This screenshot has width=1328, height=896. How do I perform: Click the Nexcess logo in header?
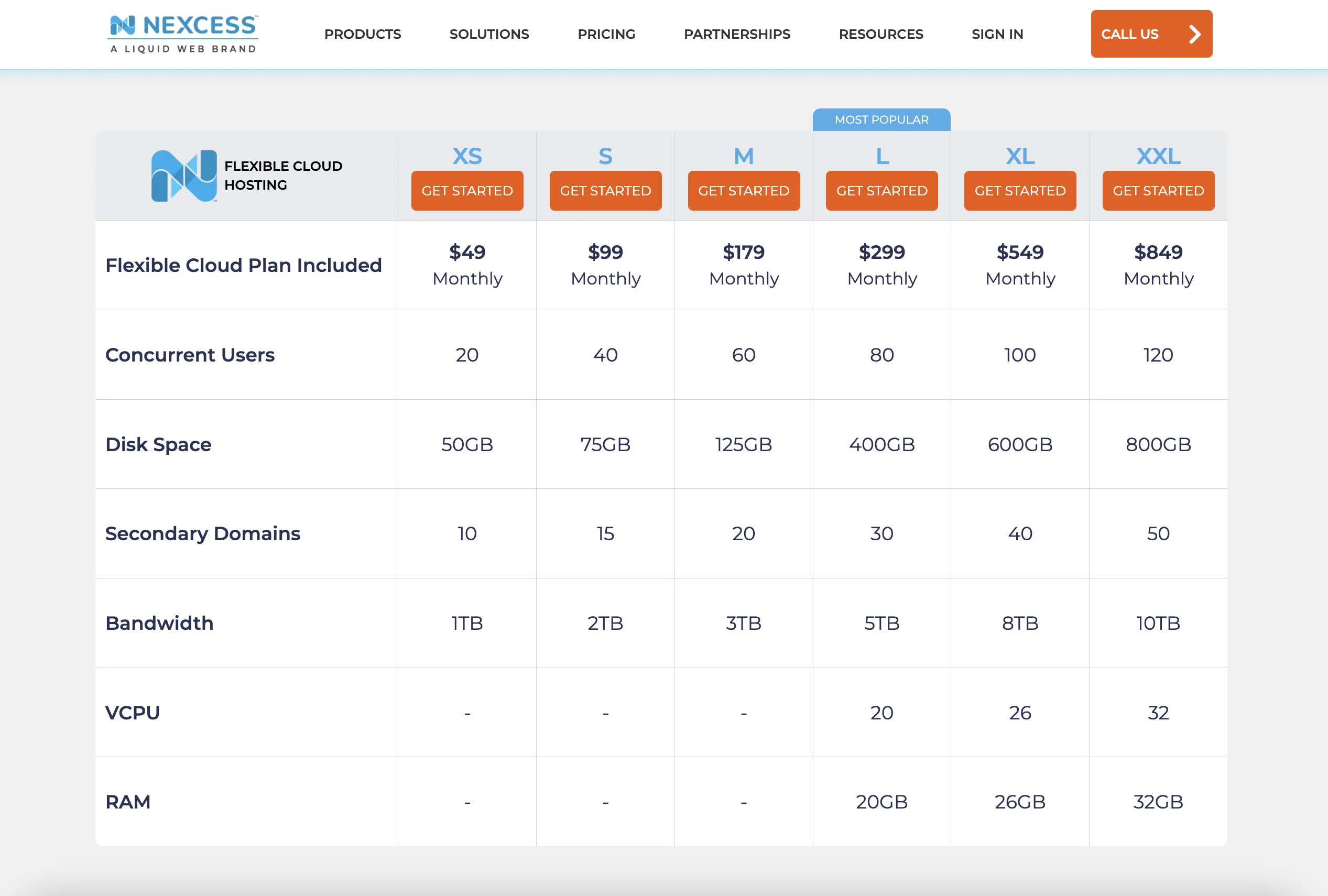[x=183, y=34]
